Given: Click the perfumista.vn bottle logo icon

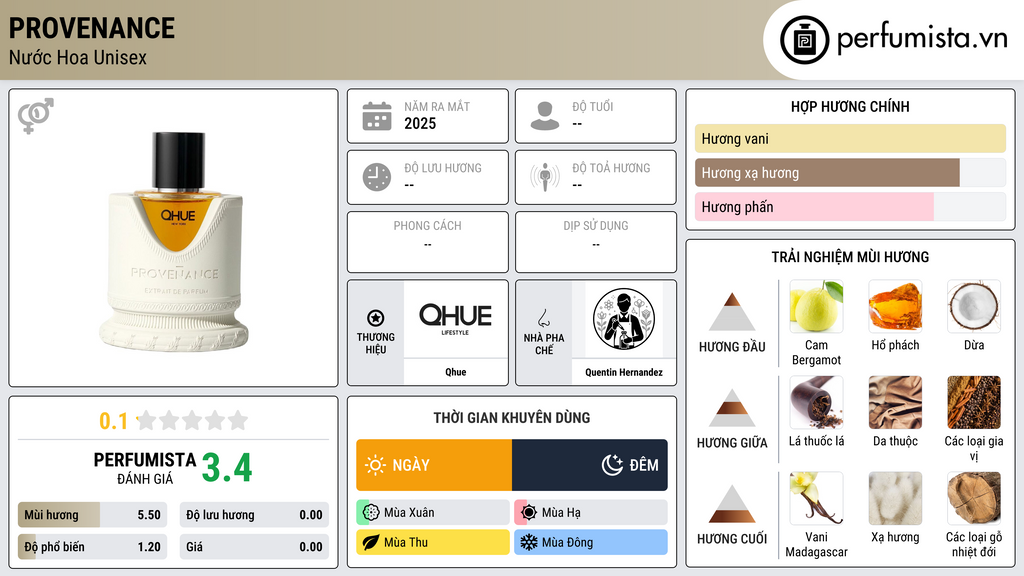Looking at the screenshot, I should [804, 40].
